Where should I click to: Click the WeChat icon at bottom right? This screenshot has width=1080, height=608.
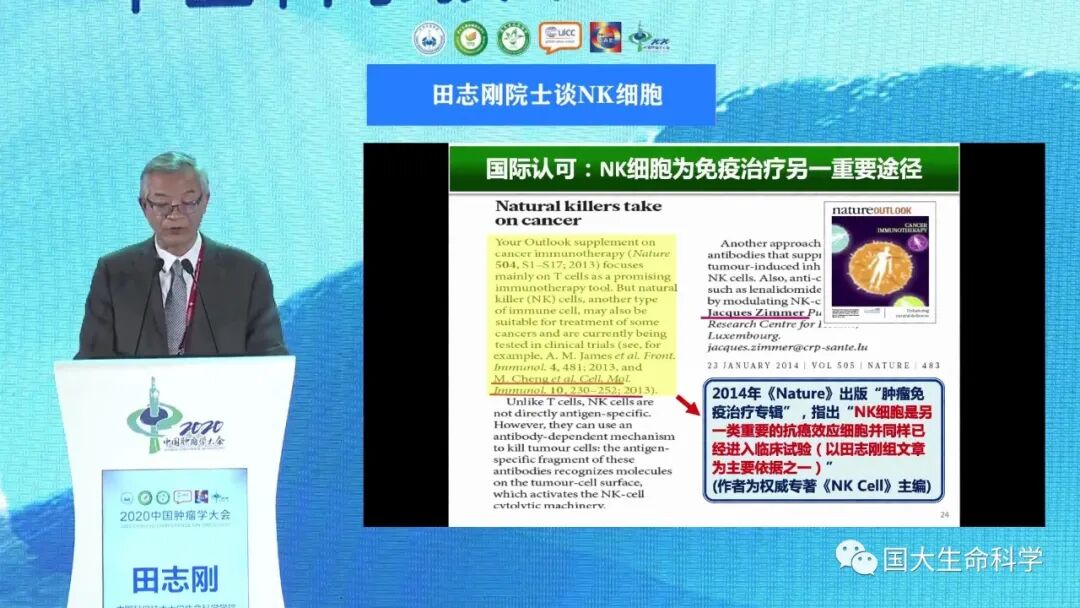pos(855,557)
